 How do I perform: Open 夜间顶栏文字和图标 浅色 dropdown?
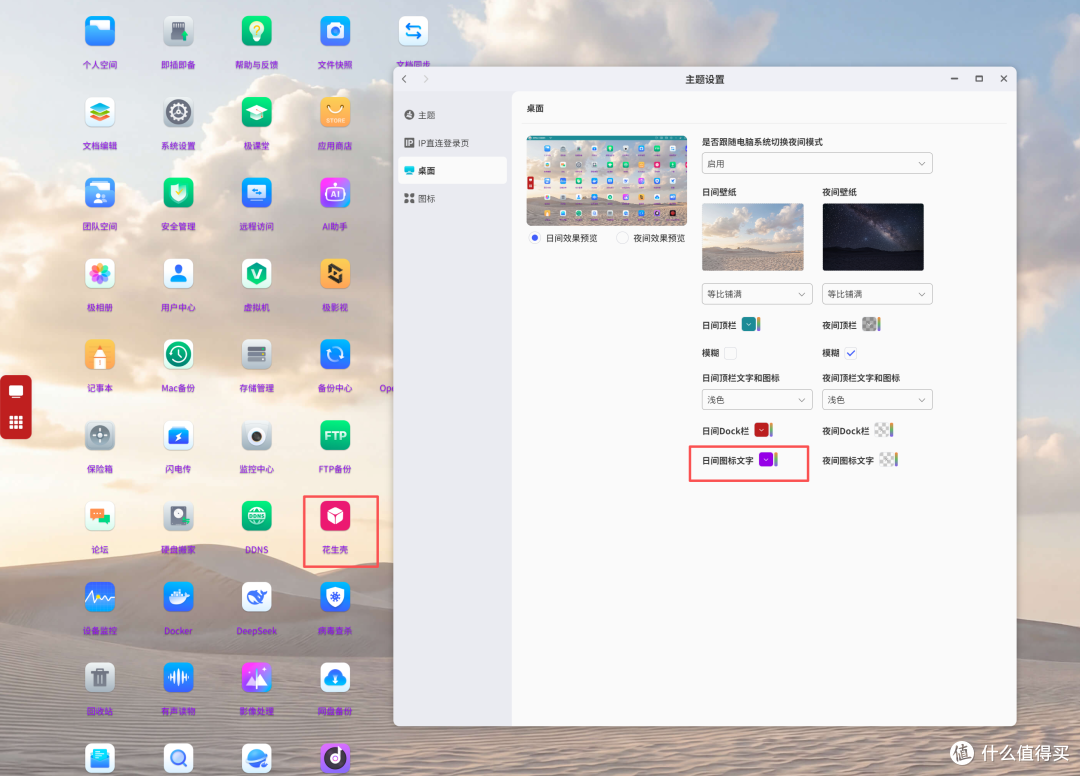[x=877, y=399]
